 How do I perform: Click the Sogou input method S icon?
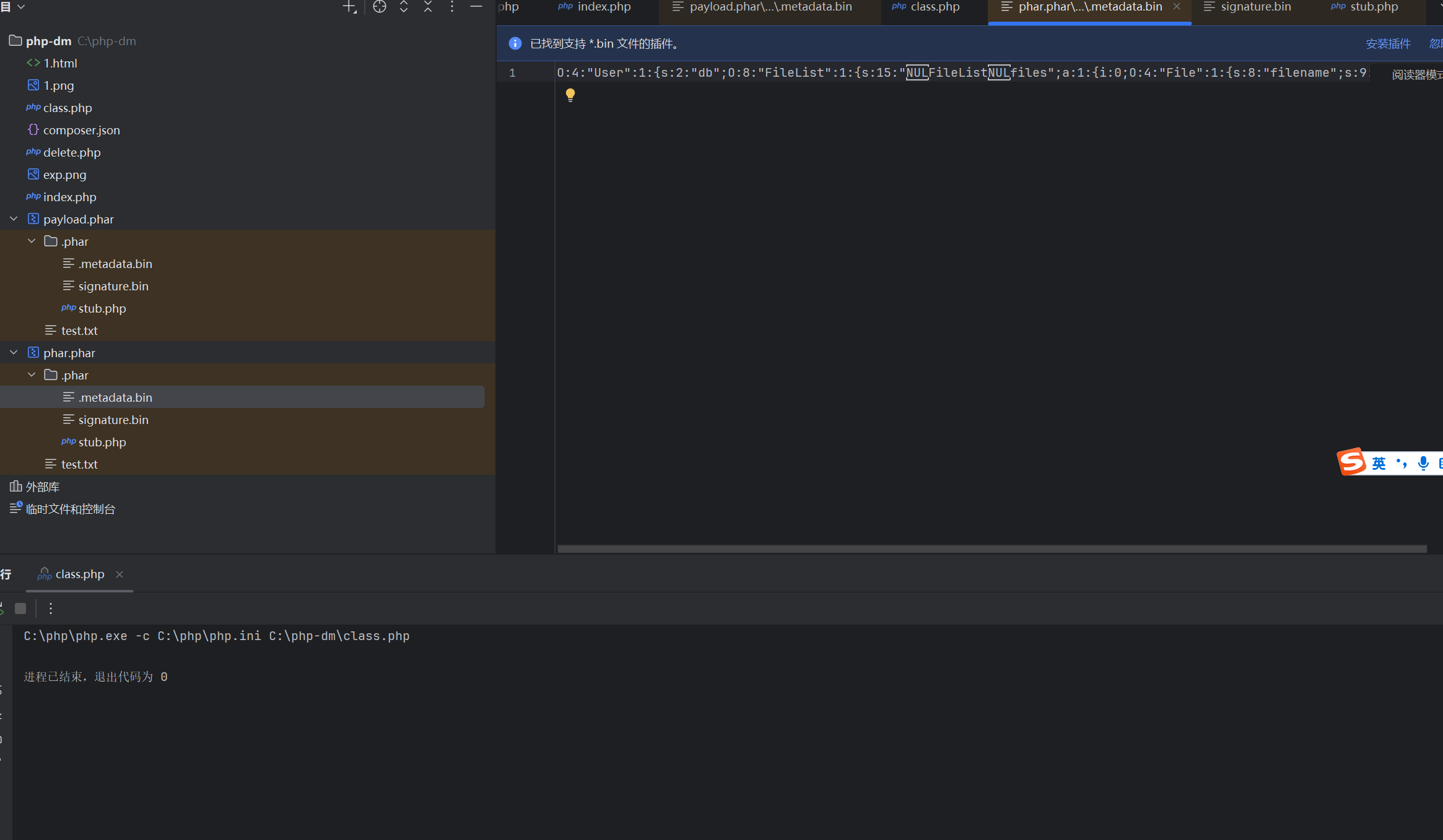pos(1351,462)
